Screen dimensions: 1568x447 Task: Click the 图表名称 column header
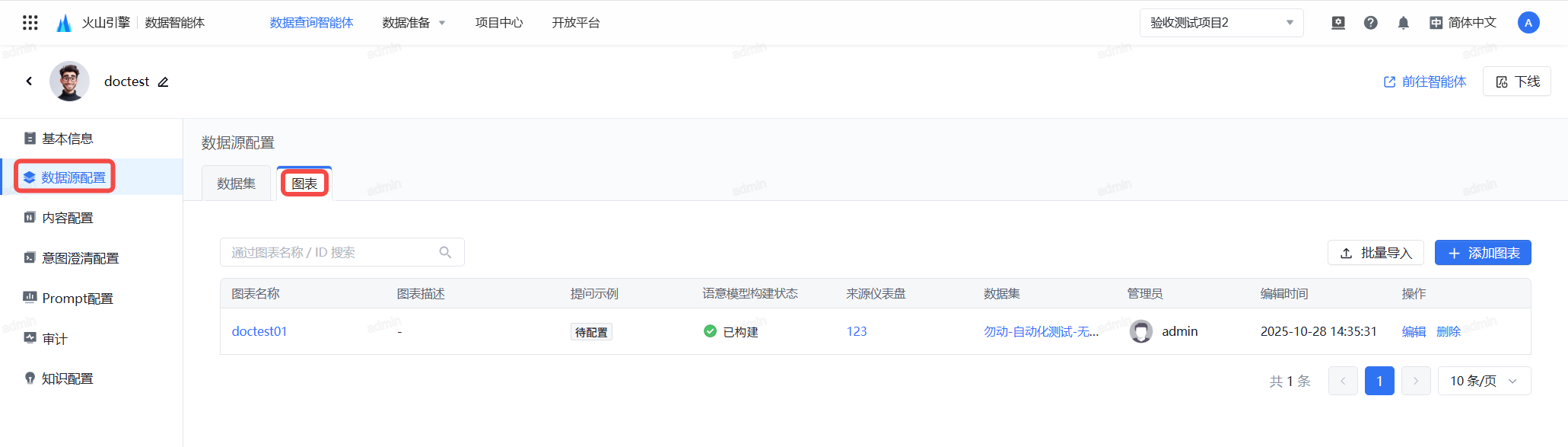click(x=256, y=294)
